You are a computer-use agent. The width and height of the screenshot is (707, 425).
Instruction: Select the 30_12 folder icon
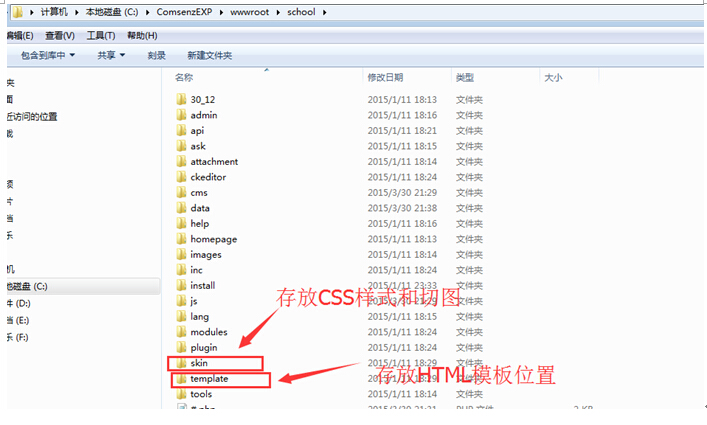click(x=181, y=99)
